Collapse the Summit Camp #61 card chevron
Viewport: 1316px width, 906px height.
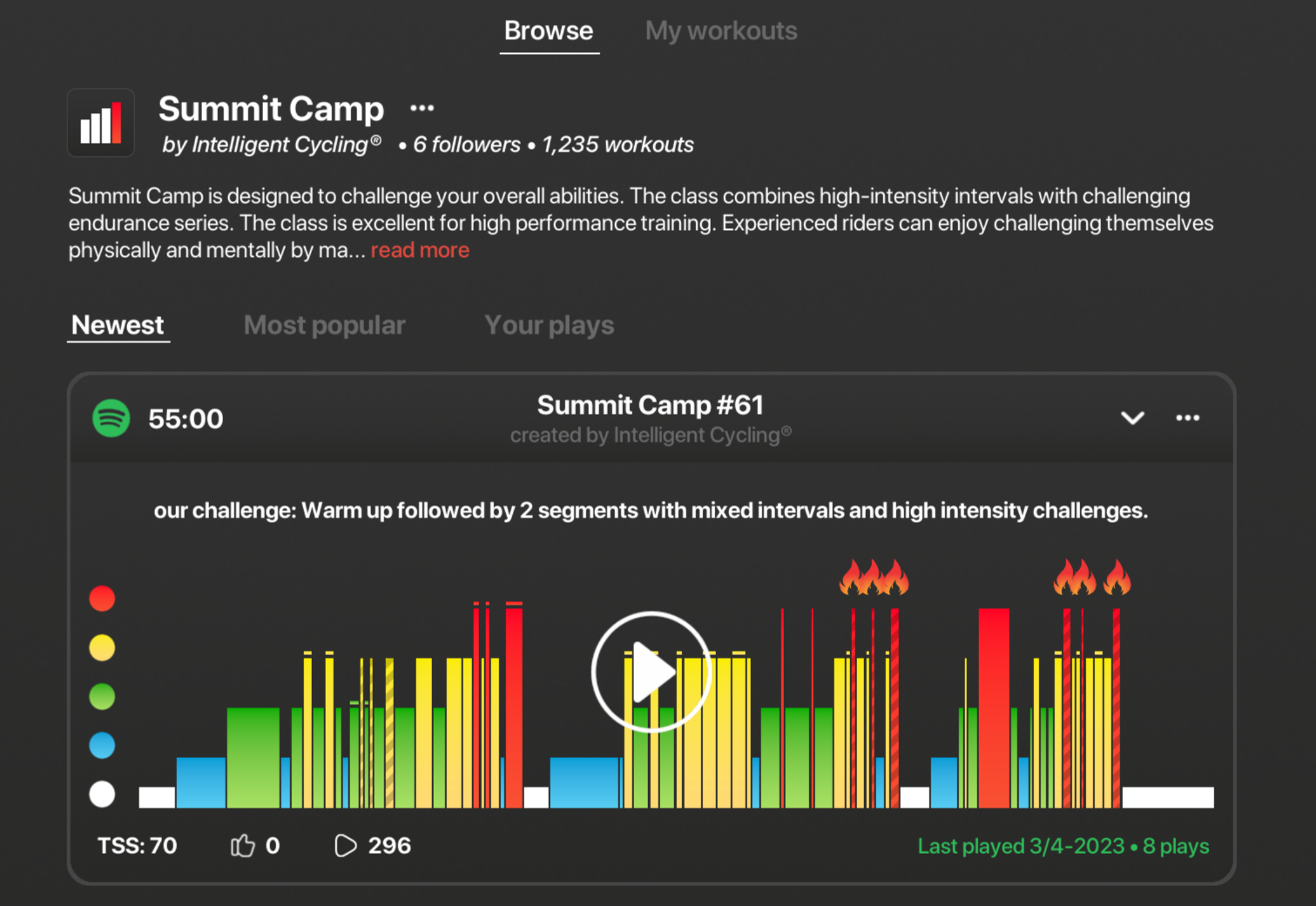tap(1132, 418)
